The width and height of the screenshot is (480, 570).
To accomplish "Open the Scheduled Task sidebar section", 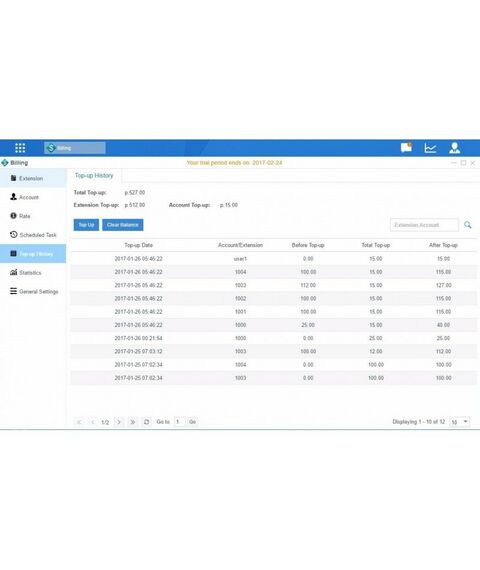I will click(x=33, y=235).
